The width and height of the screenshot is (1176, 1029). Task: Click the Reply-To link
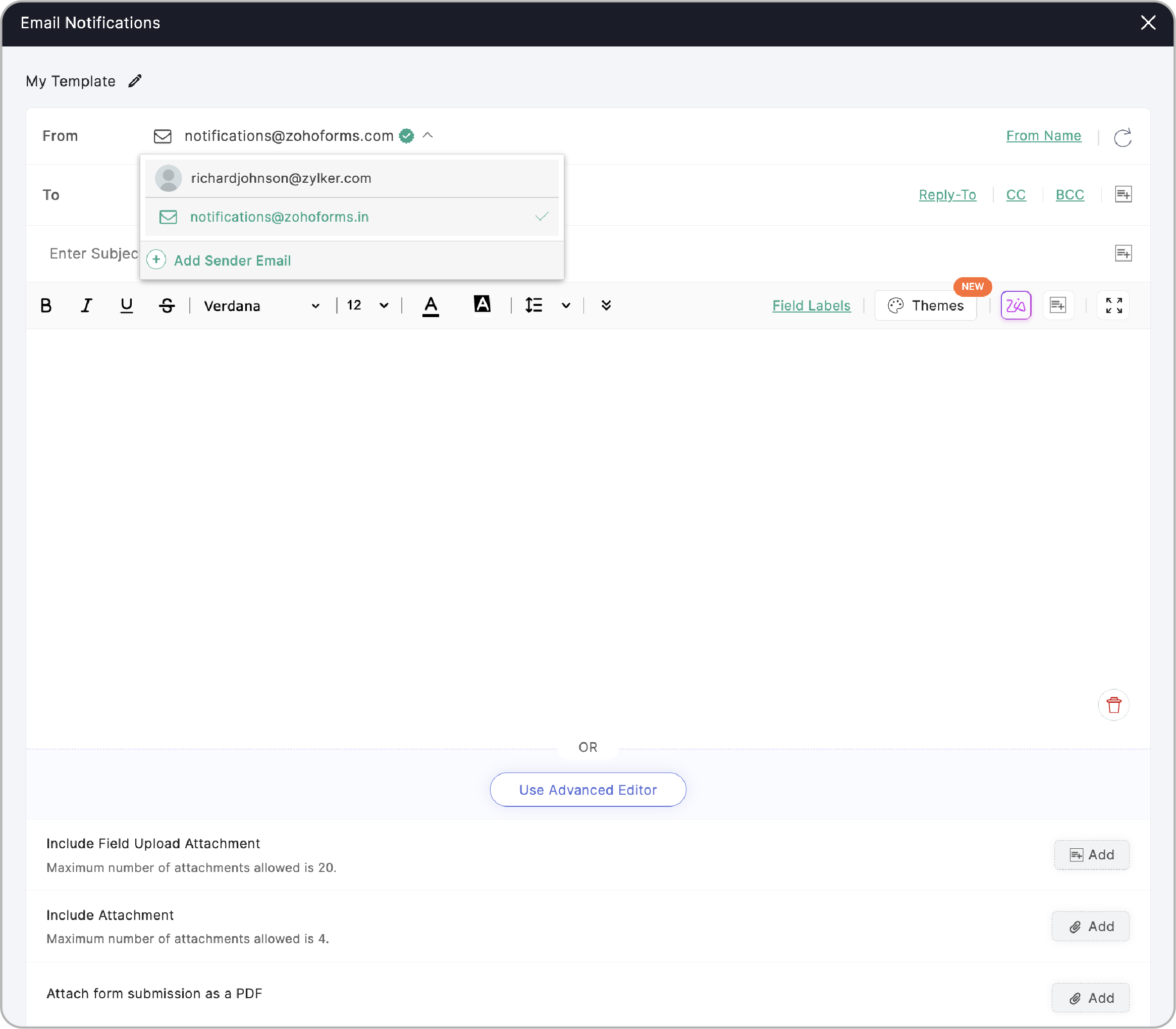(947, 195)
